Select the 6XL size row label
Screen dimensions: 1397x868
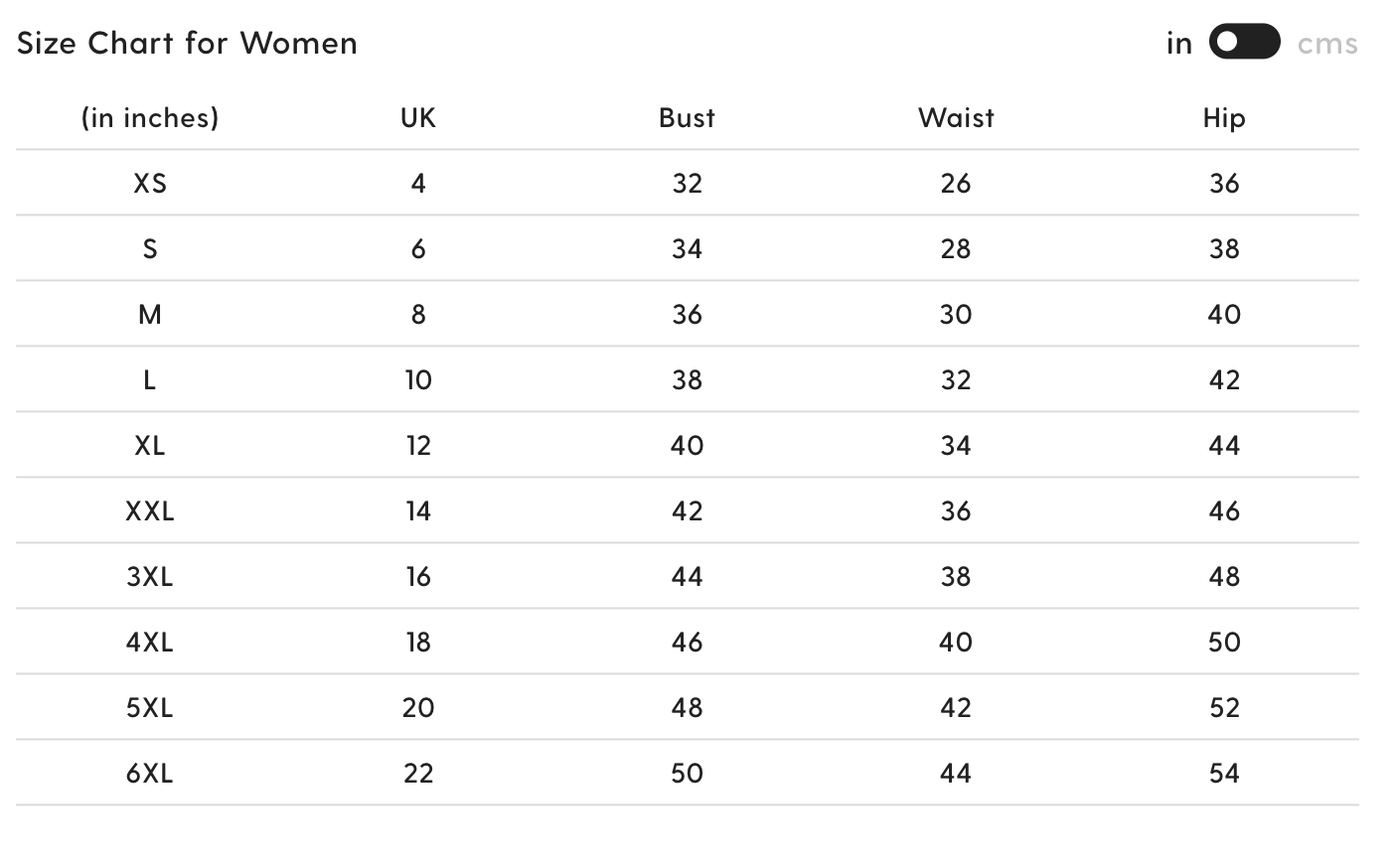[x=150, y=773]
